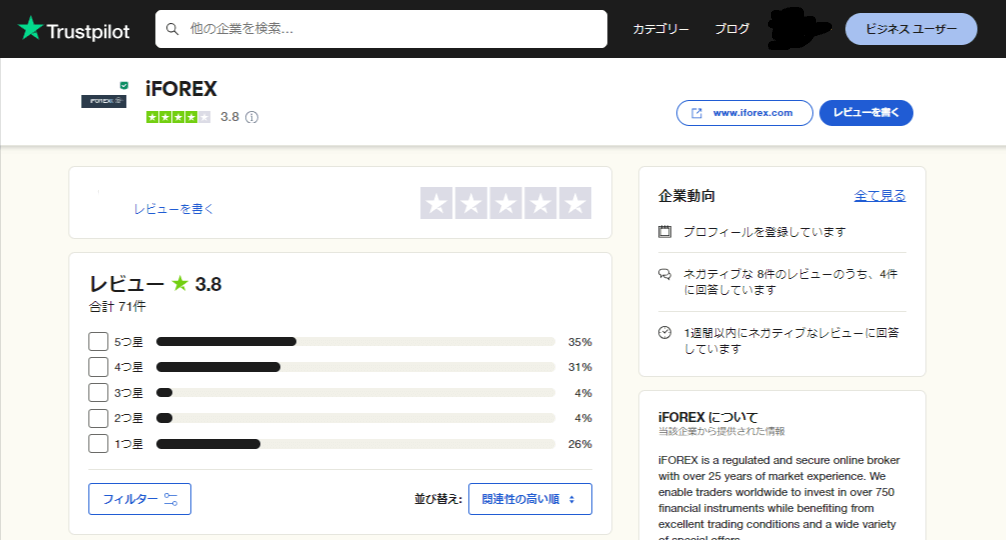Click the iFOREX company logo thumbnail

tap(104, 100)
